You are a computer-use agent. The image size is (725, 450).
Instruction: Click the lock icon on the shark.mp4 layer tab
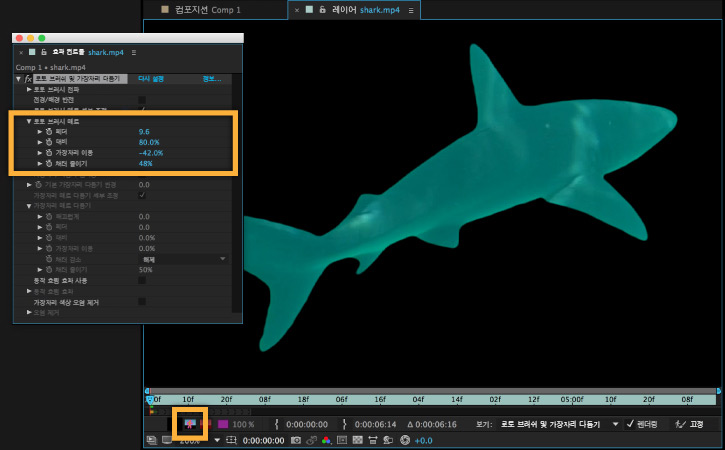coord(320,10)
